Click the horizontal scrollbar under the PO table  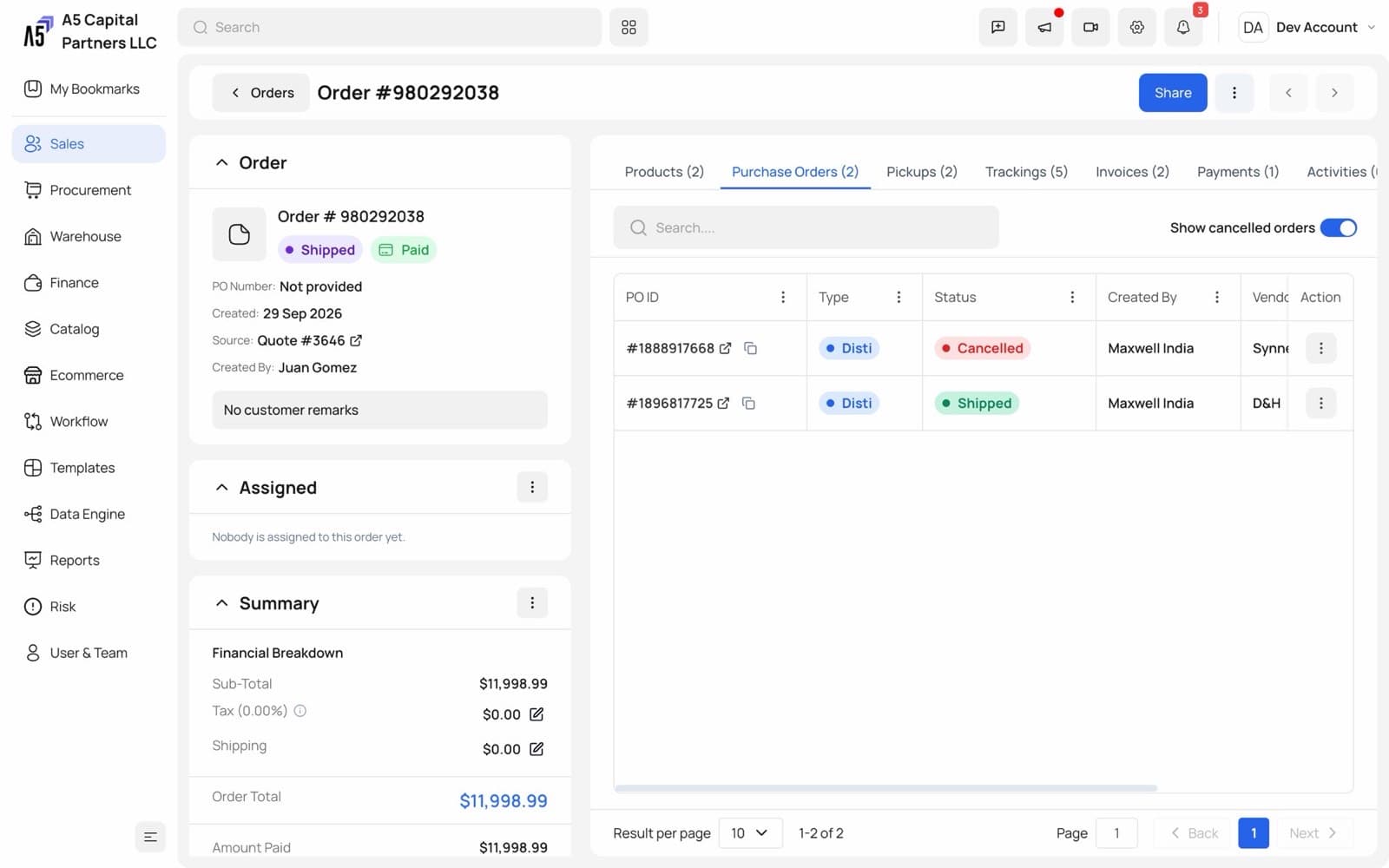(885, 788)
